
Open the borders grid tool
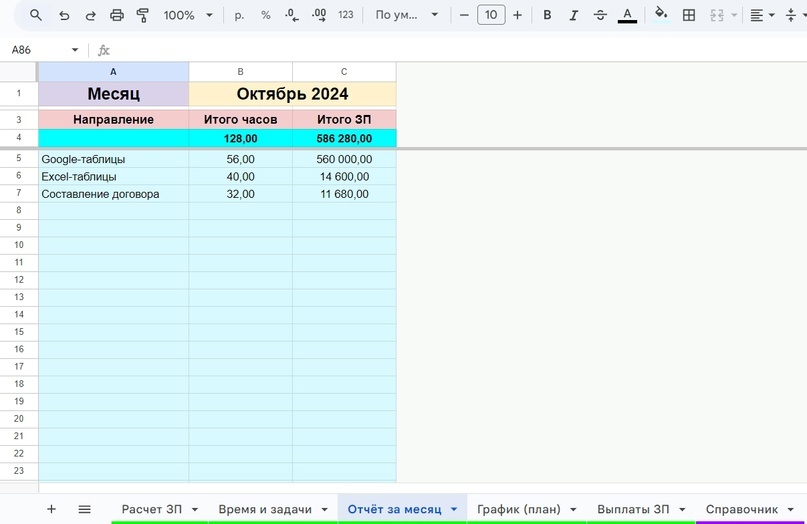coord(689,15)
